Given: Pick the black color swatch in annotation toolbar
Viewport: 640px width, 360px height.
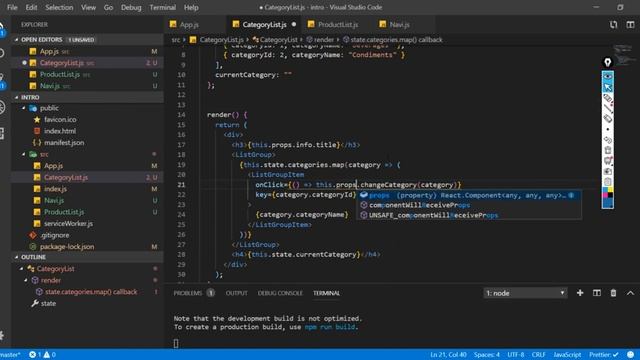Looking at the screenshot, I should [x=611, y=195].
